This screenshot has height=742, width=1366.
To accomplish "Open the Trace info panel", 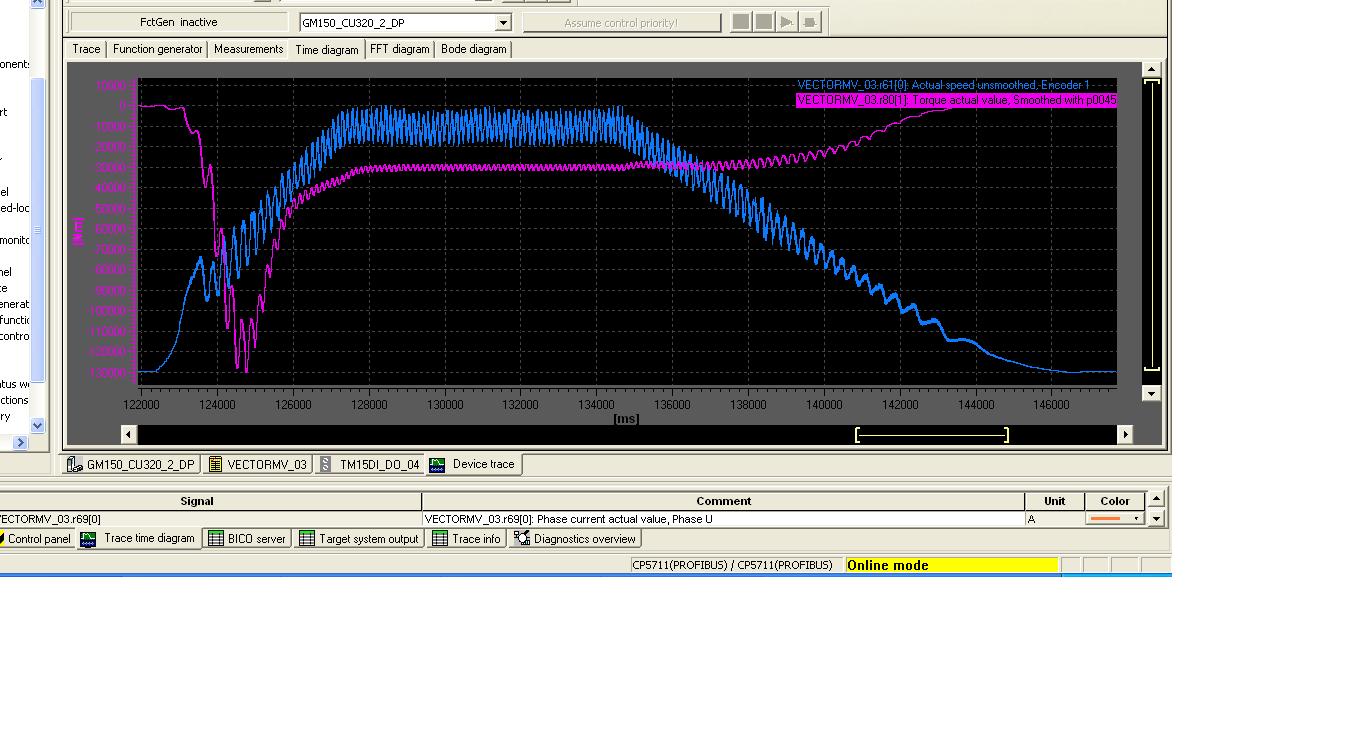I will 467,539.
